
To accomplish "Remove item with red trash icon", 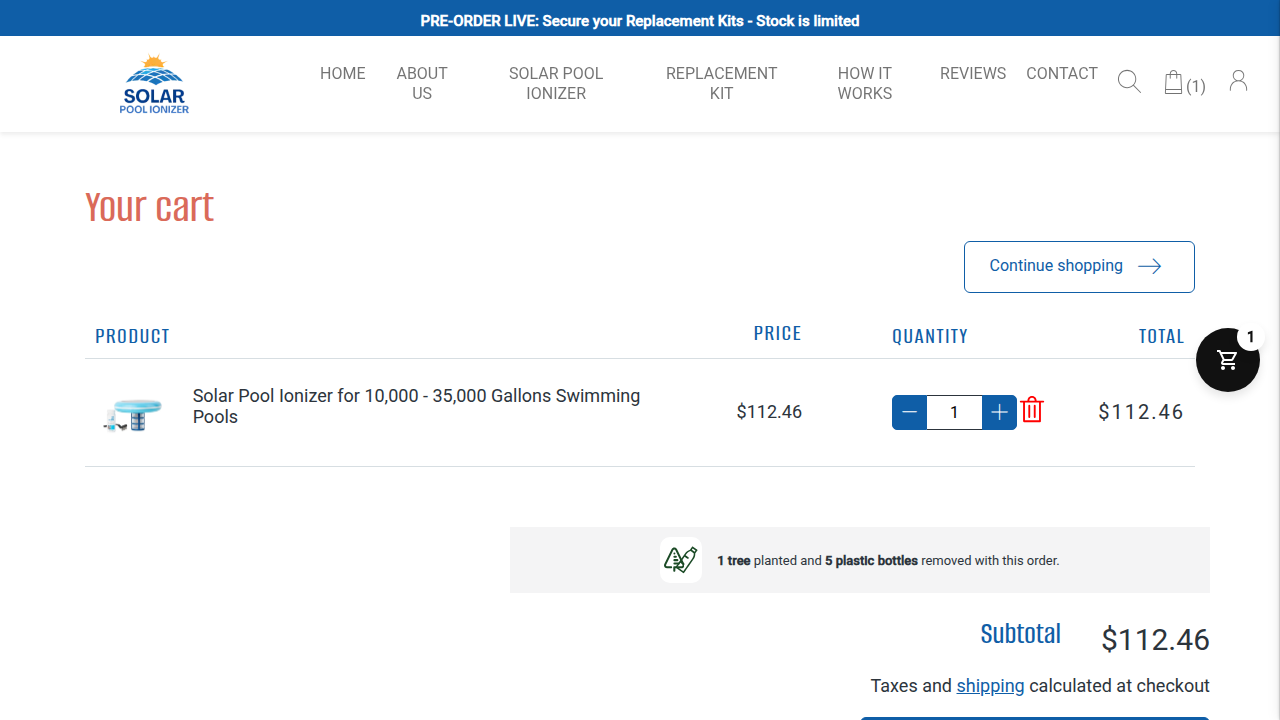I will 1032,411.
